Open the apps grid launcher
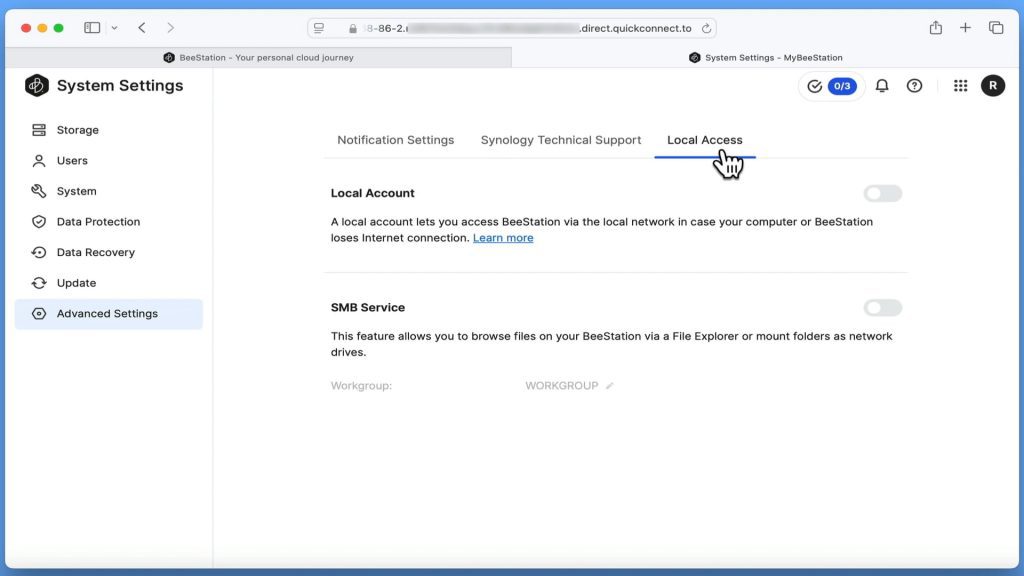The width and height of the screenshot is (1024, 576). point(960,86)
